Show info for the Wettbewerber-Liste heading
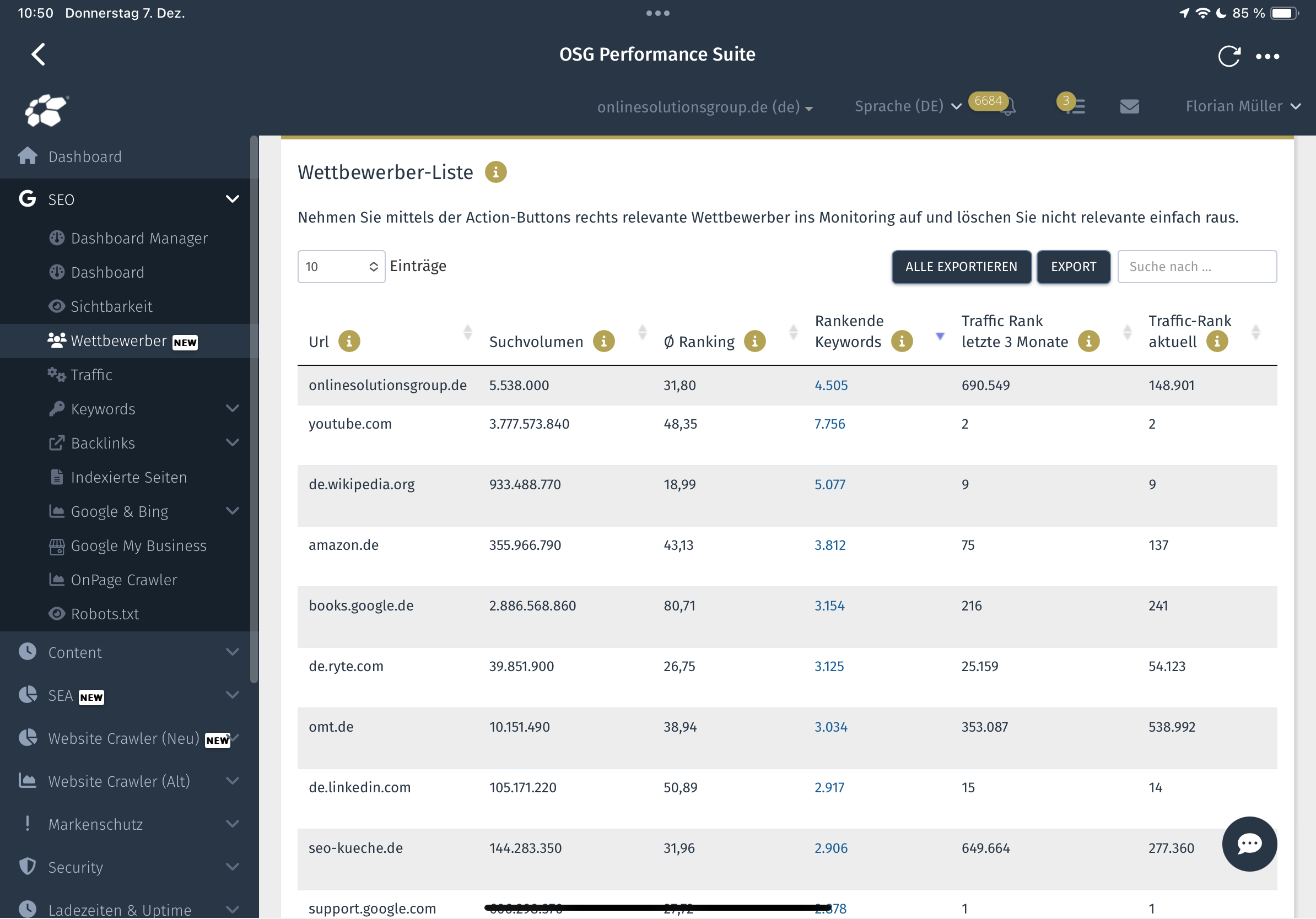The height and width of the screenshot is (919, 1316). click(x=496, y=172)
